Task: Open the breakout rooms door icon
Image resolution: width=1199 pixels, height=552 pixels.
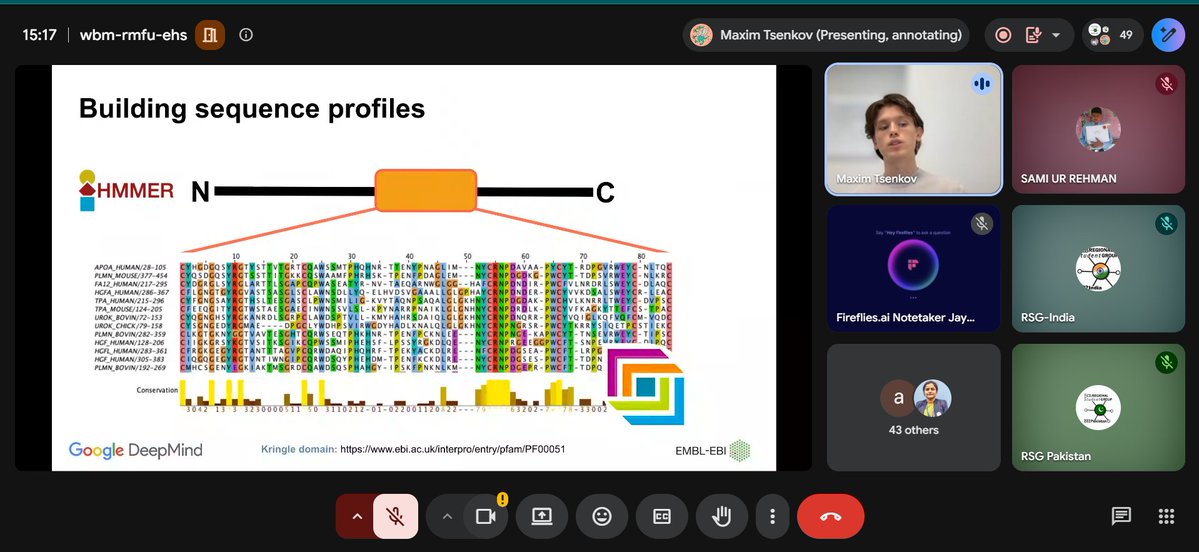Action: point(210,35)
